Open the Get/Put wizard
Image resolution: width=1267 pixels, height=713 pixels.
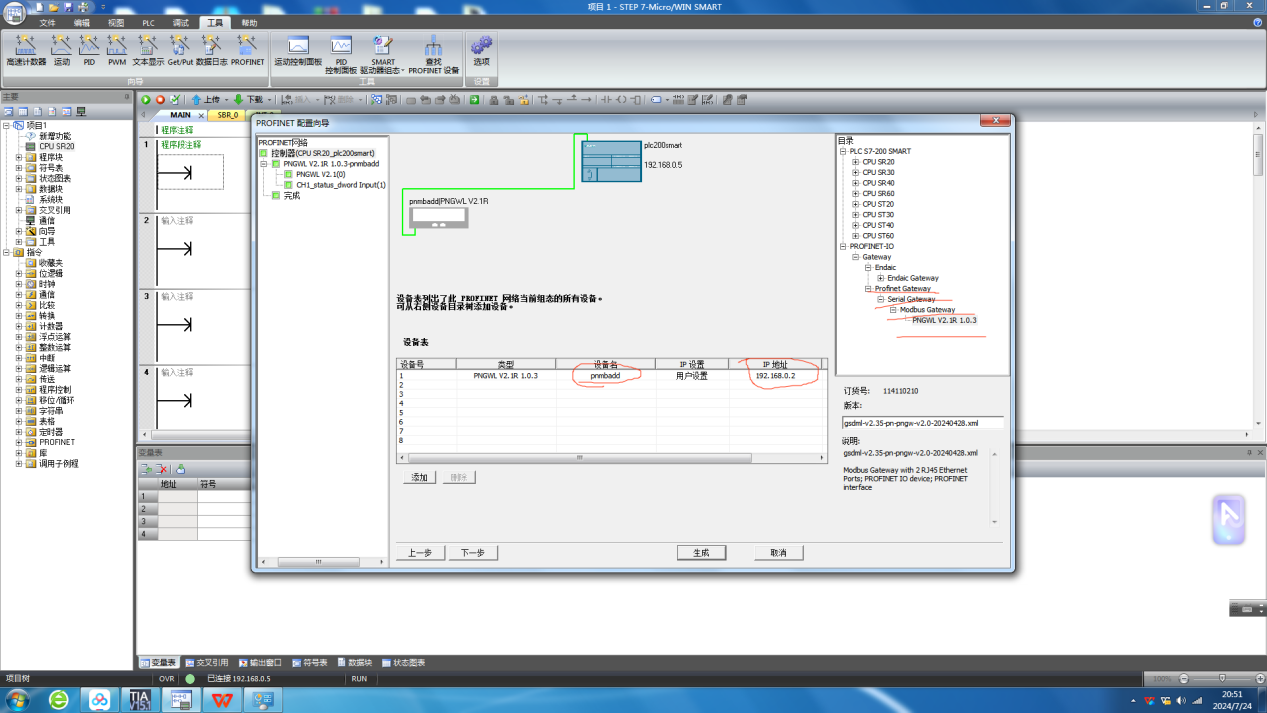pos(180,50)
